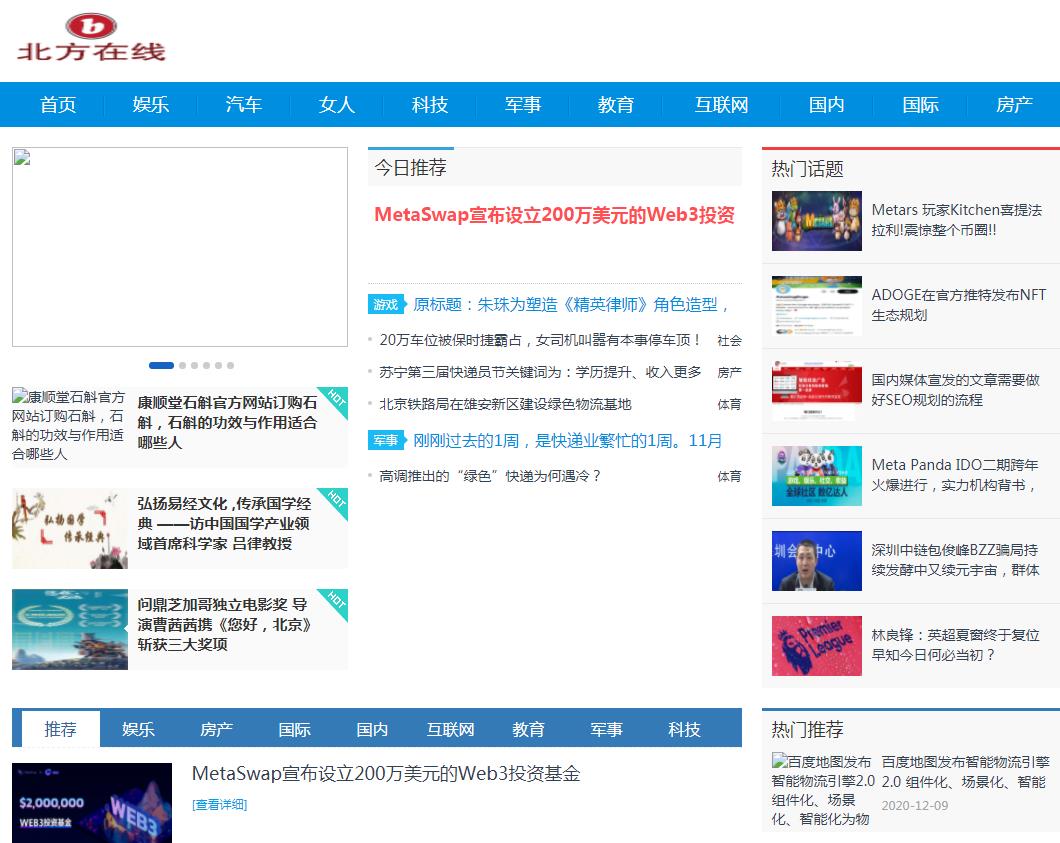The width and height of the screenshot is (1060, 843).
Task: Select the active blue carousel indicator
Action: click(162, 366)
